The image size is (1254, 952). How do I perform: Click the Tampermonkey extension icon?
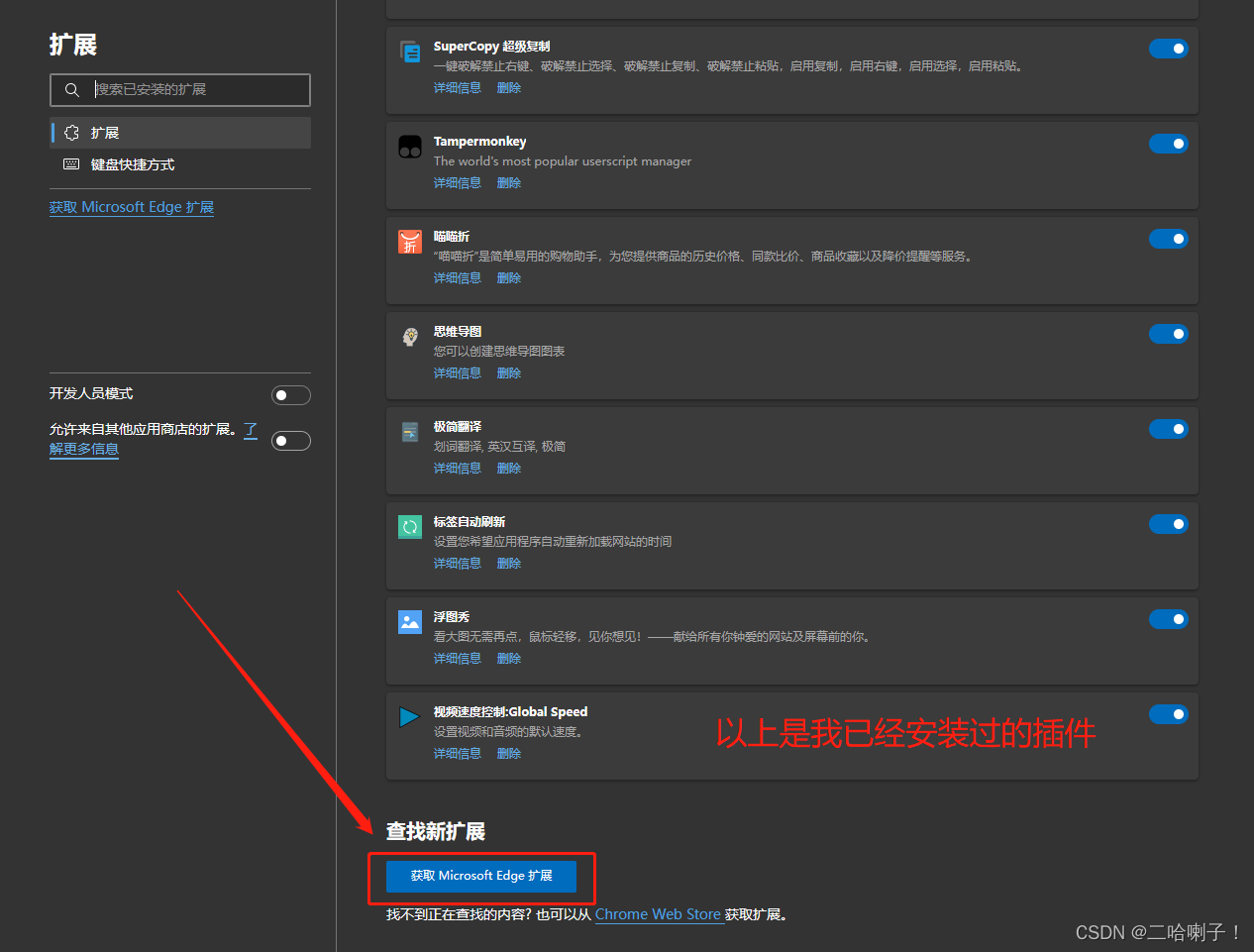[410, 147]
